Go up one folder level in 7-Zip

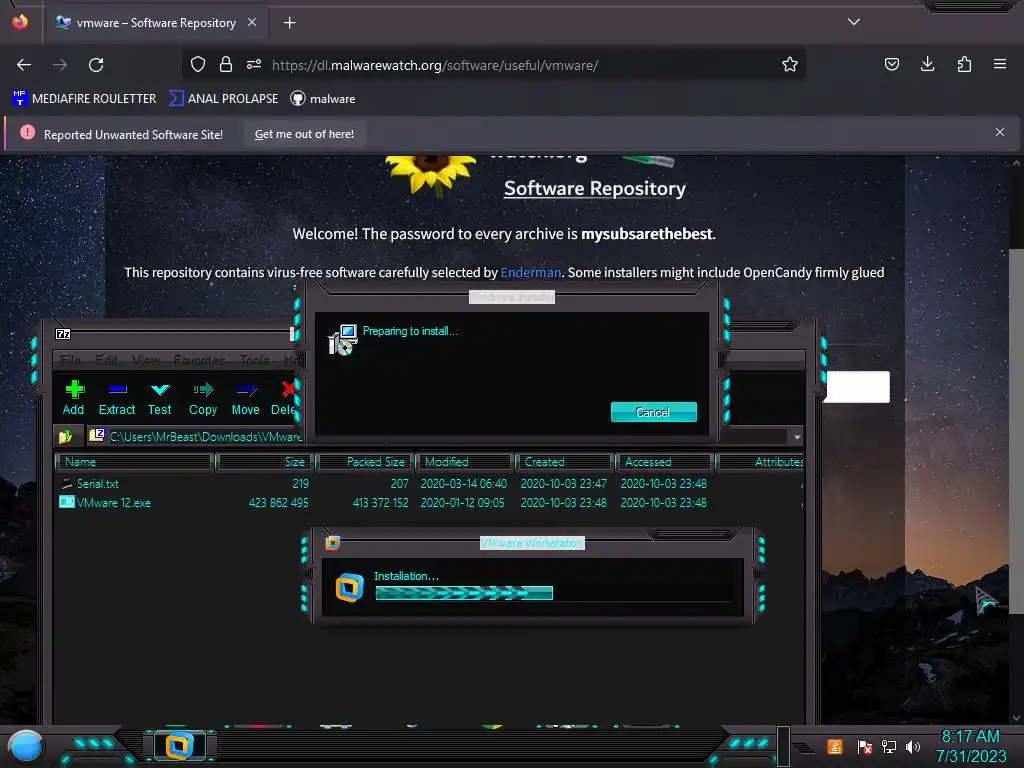pos(66,436)
